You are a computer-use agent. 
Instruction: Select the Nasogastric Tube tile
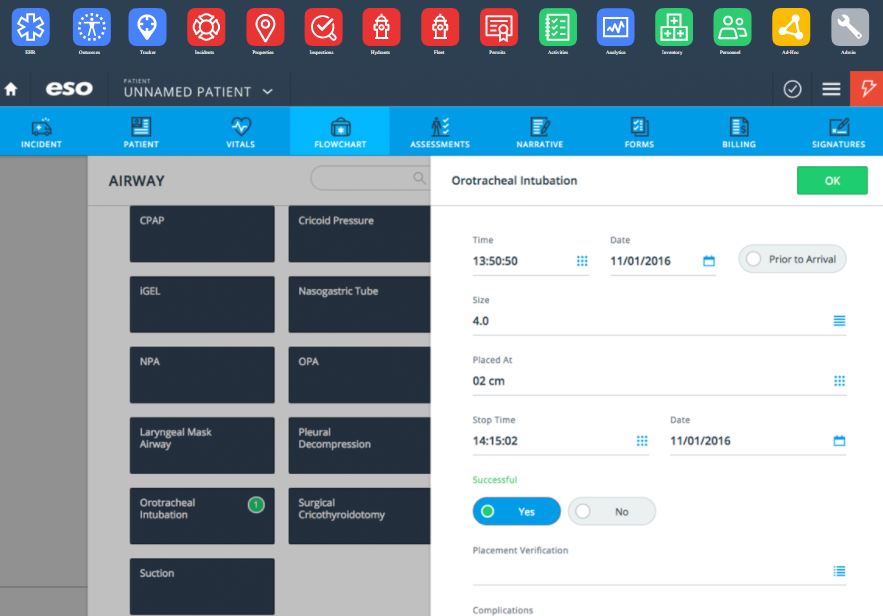(359, 304)
